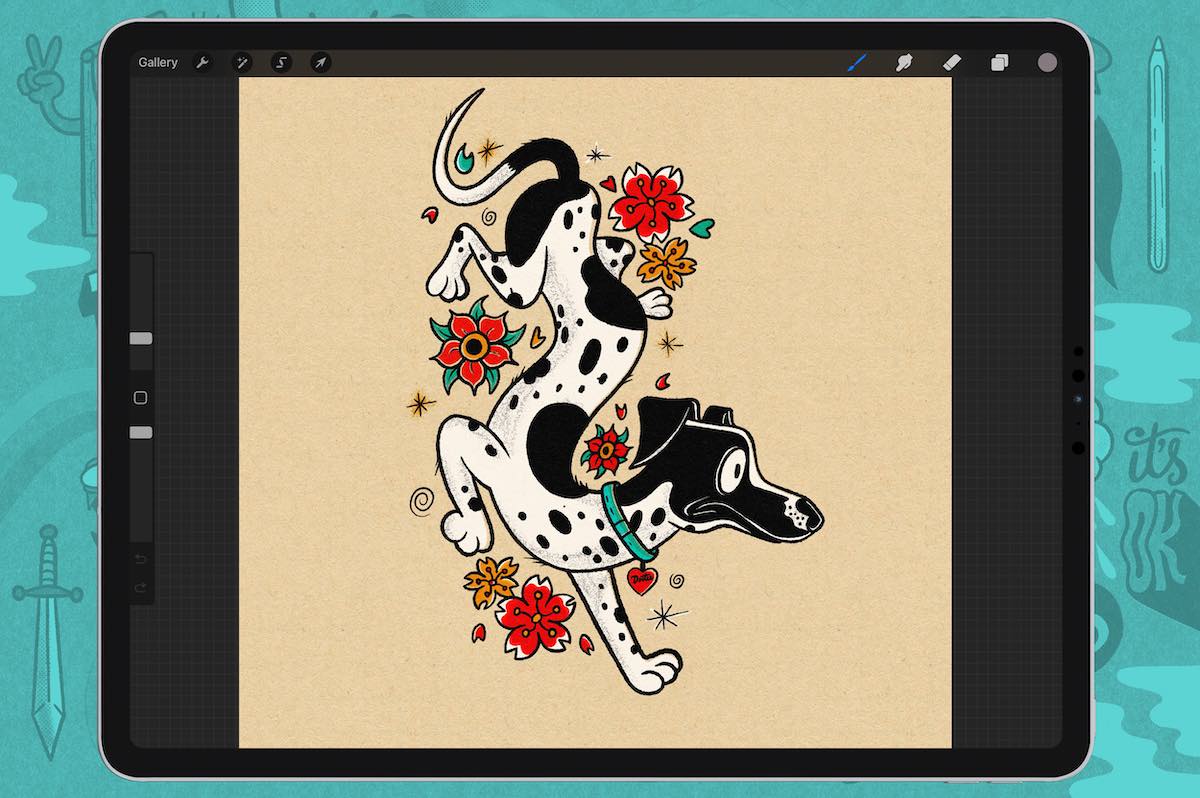Open the Layers panel

[1001, 62]
